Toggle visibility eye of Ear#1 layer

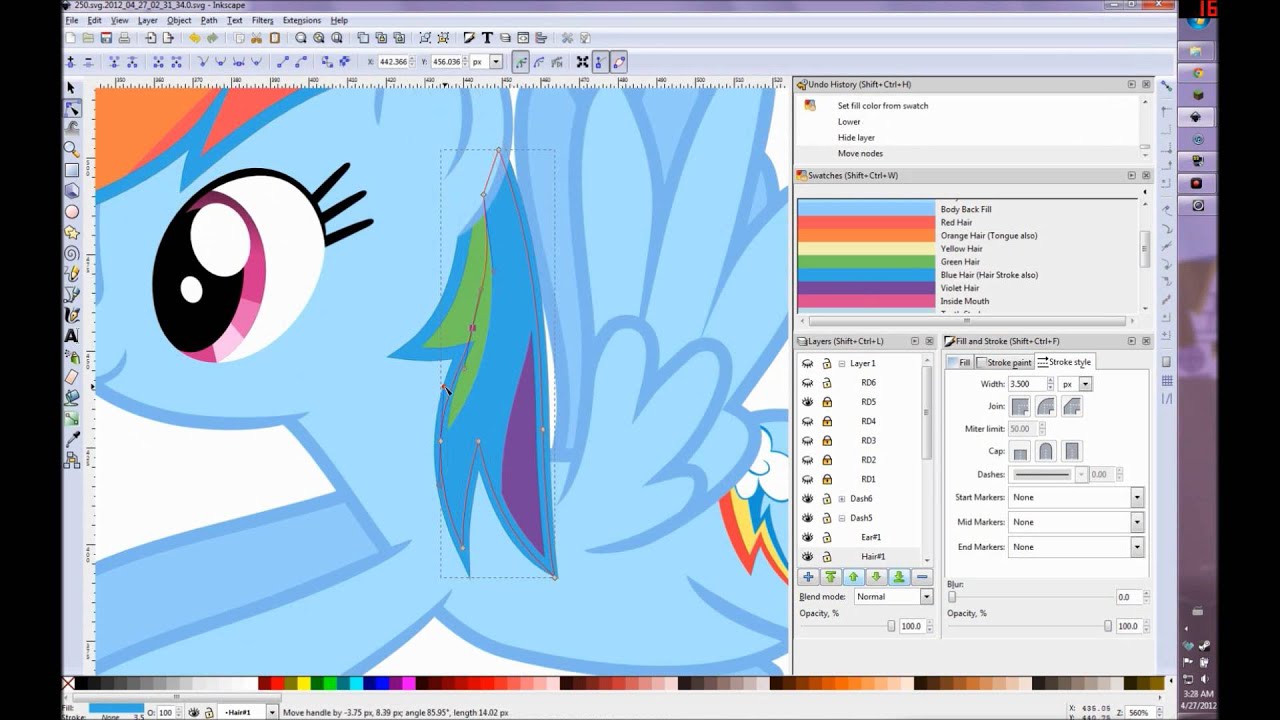click(x=808, y=537)
